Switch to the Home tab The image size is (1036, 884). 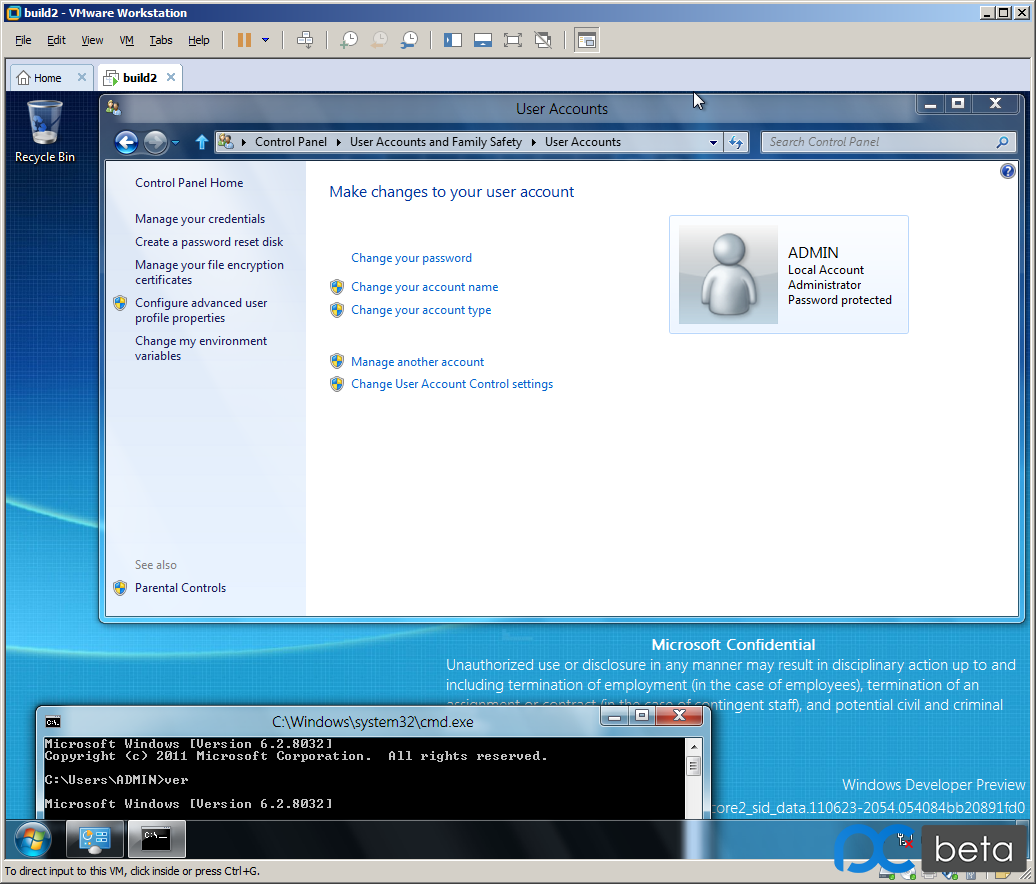40,78
